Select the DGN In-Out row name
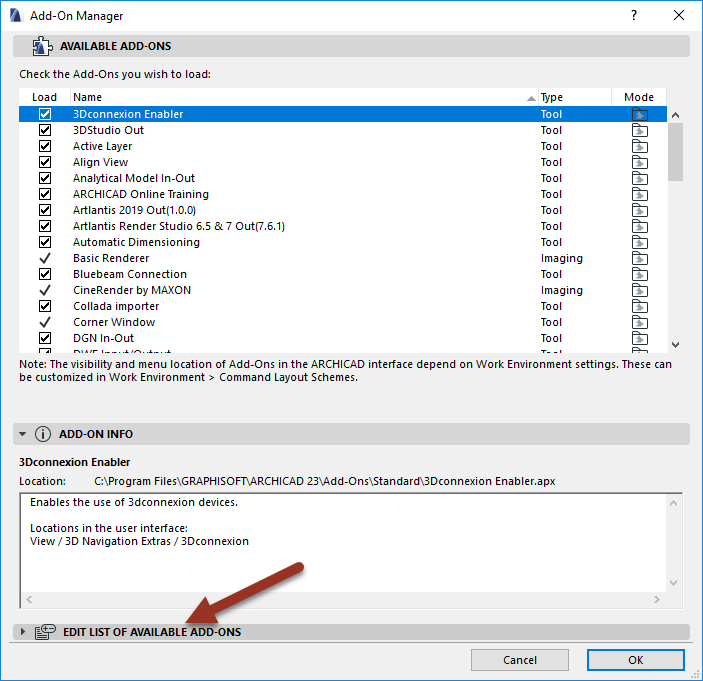This screenshot has width=703, height=681. pos(103,338)
